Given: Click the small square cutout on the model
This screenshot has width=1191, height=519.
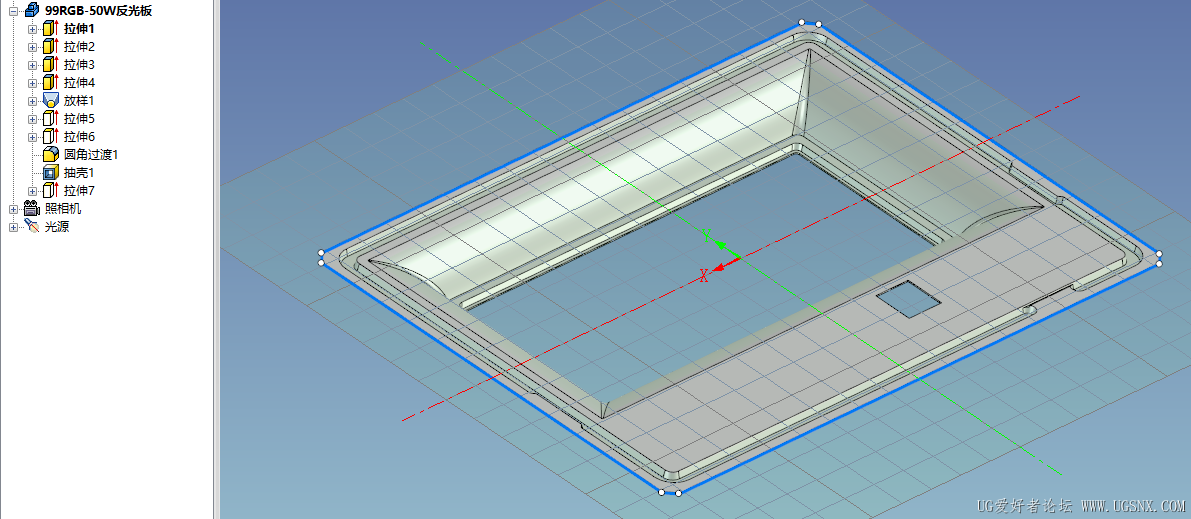Looking at the screenshot, I should (x=908, y=297).
